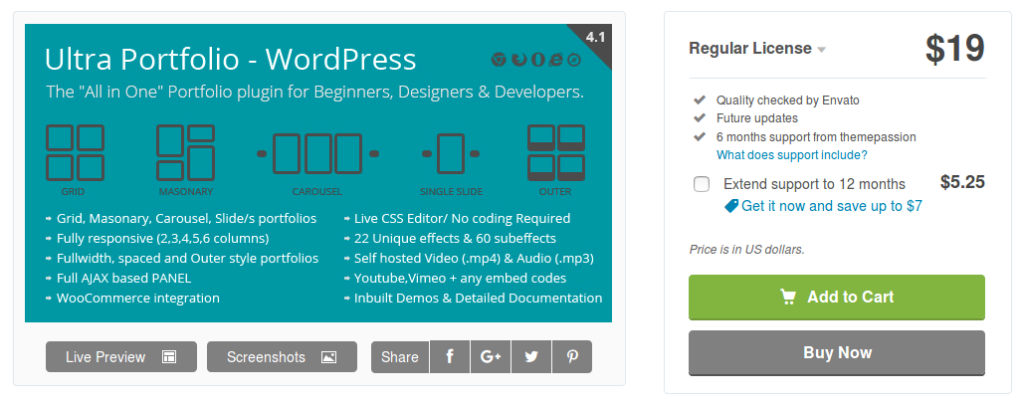1024x404 pixels.
Task: Click 'Live CSS Editor/ No coding Required' text
Action: coord(462,218)
